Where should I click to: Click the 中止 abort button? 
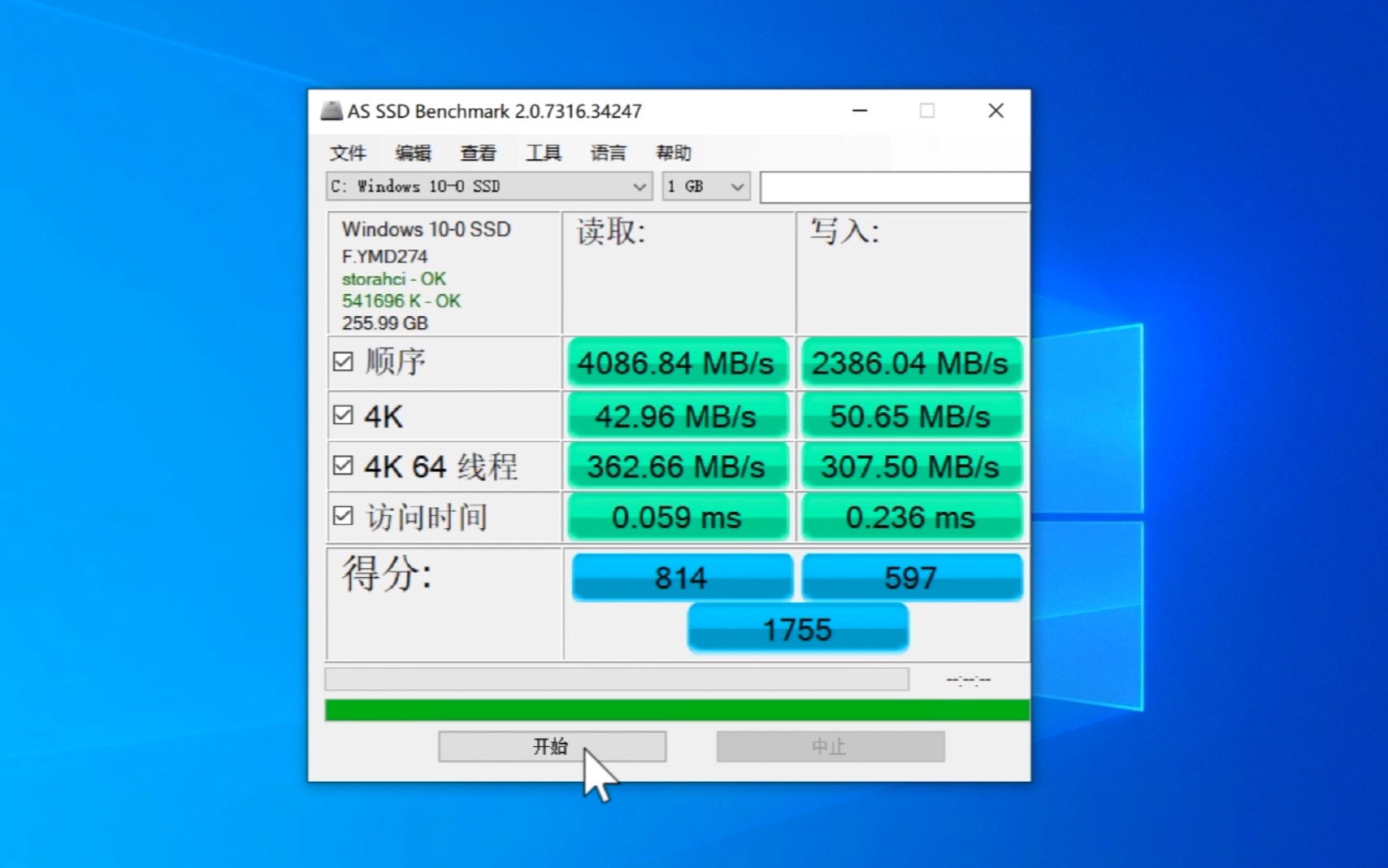pos(830,746)
